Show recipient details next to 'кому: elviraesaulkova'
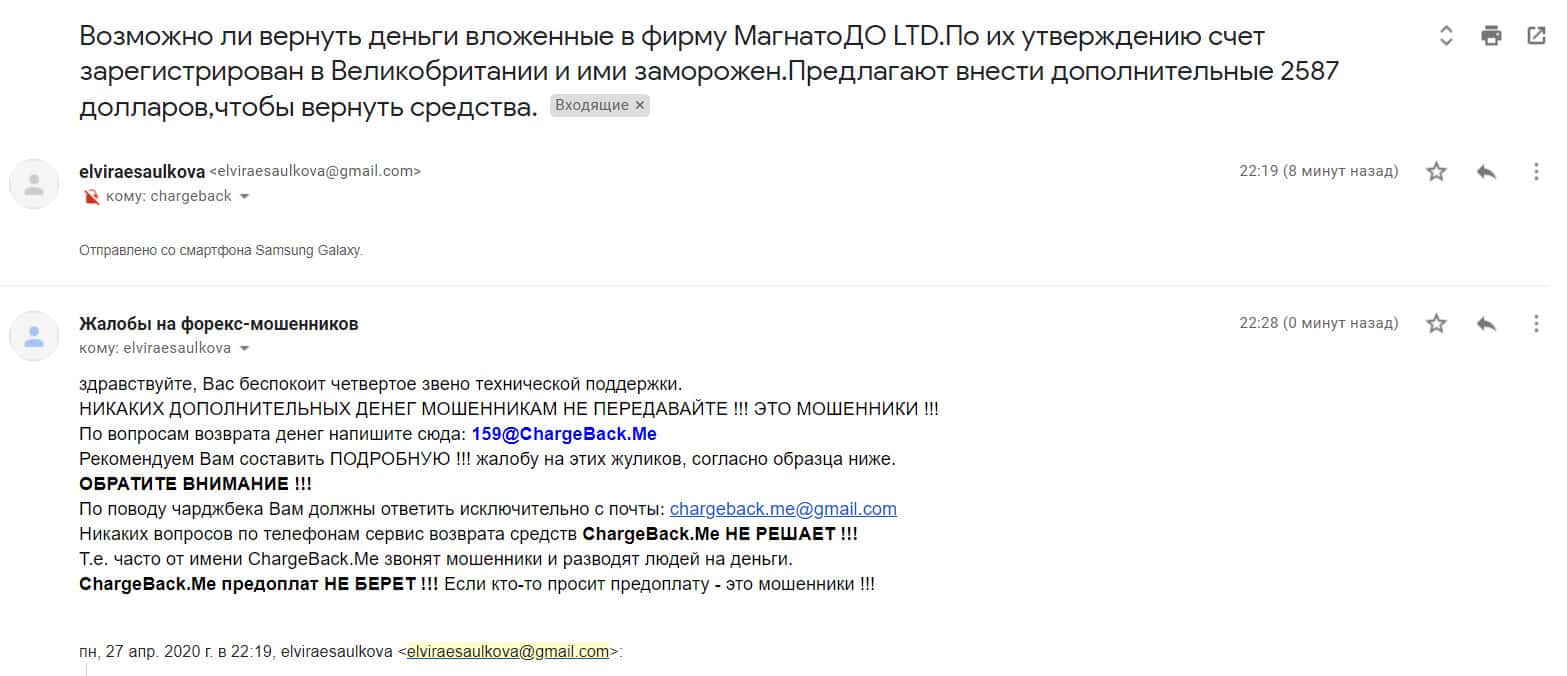Screen dimensions: 1567x676 point(244,349)
